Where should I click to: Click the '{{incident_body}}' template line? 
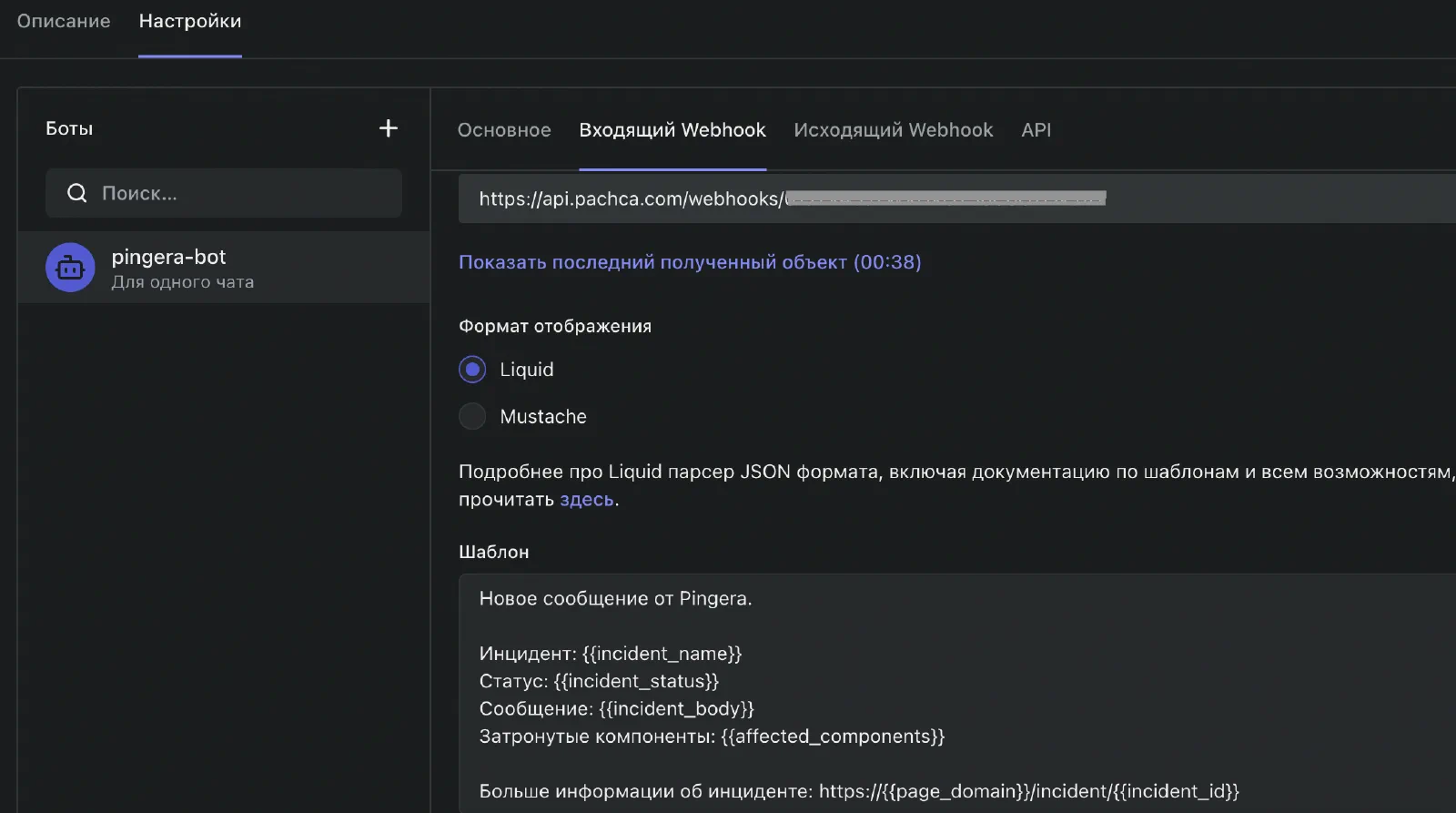[x=617, y=708]
